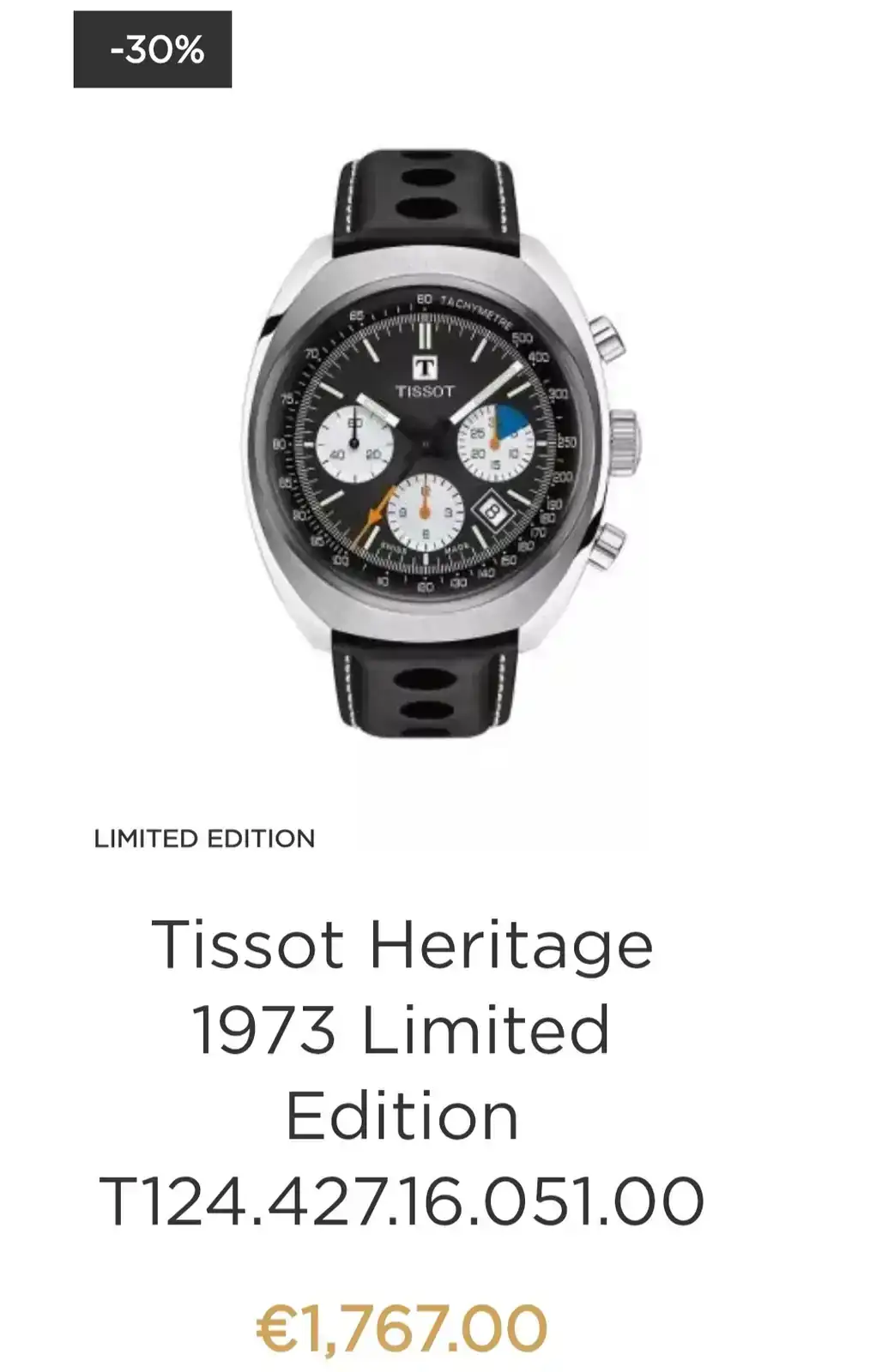Select the LIMITED EDITION label
The width and height of the screenshot is (882, 1372).
(x=204, y=839)
